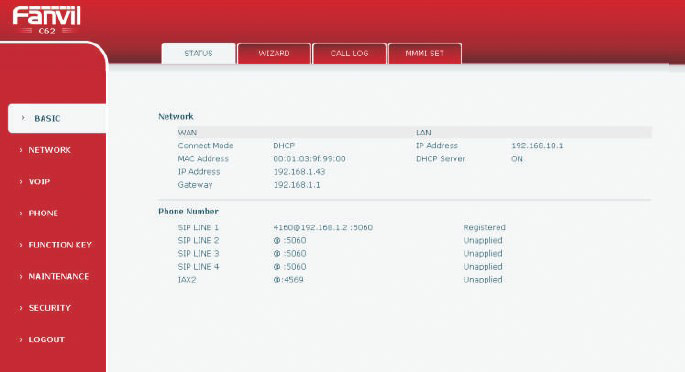Click the WAN MAC Address value

pos(309,159)
